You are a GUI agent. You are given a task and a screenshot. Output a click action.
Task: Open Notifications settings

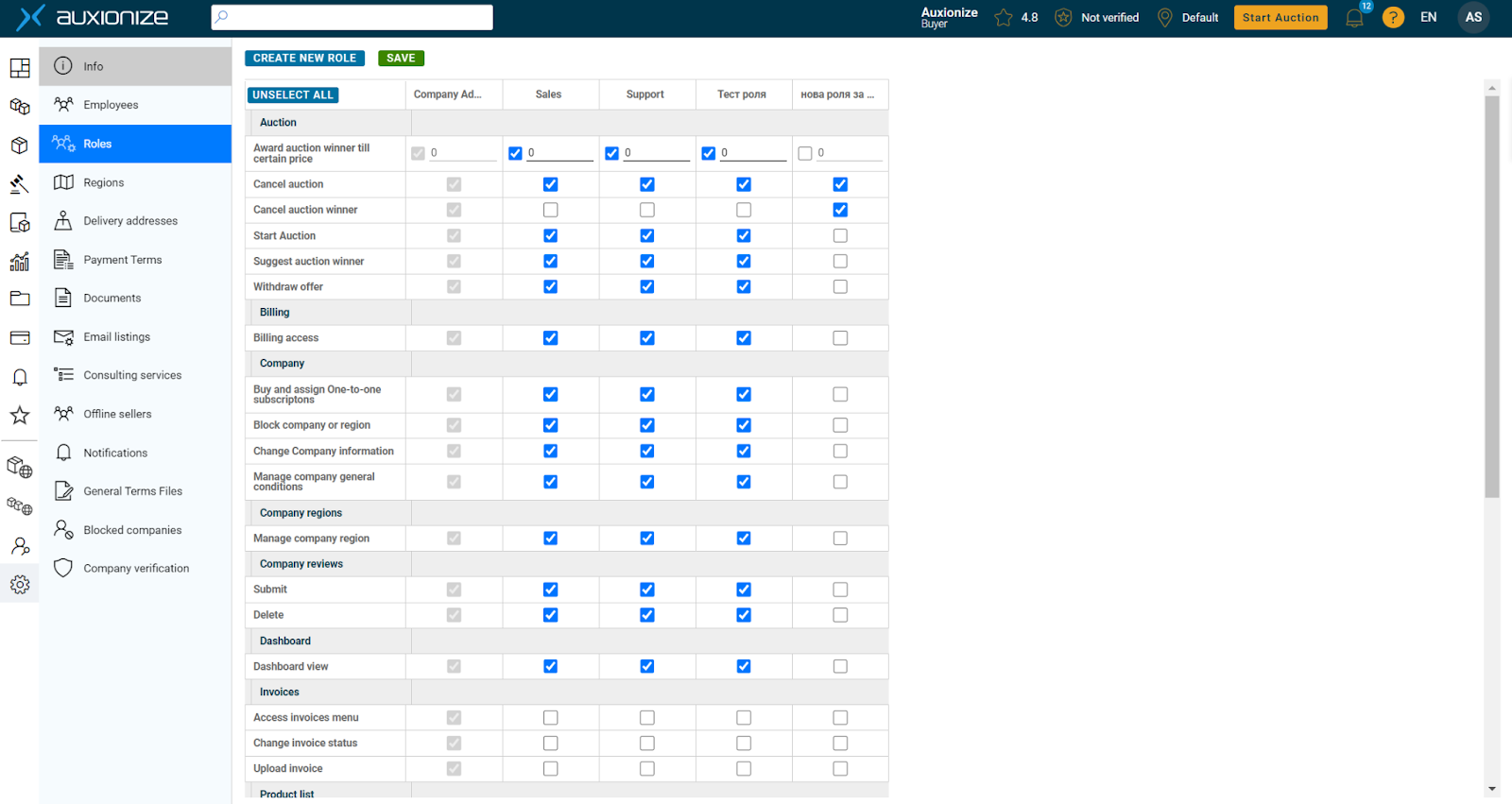[x=135, y=453]
